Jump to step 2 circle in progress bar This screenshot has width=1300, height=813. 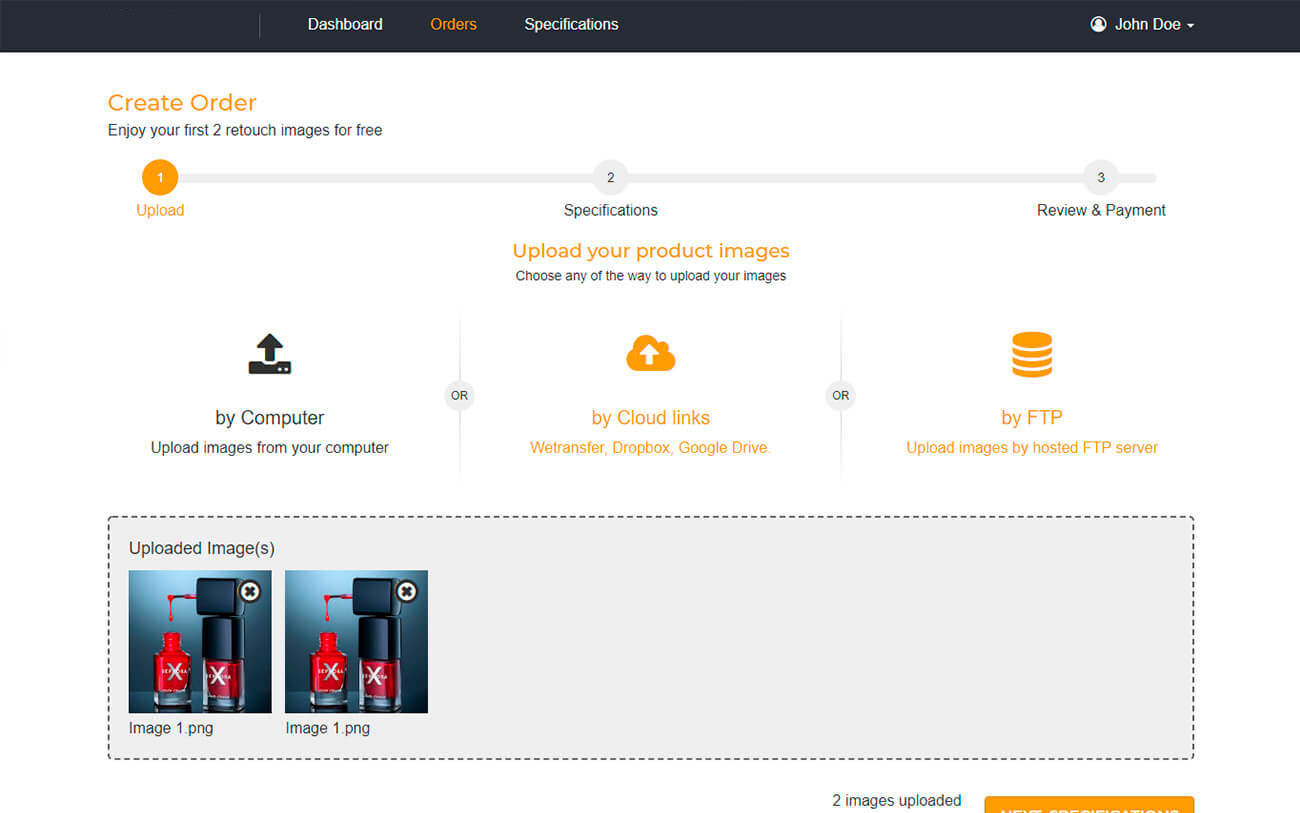610,178
